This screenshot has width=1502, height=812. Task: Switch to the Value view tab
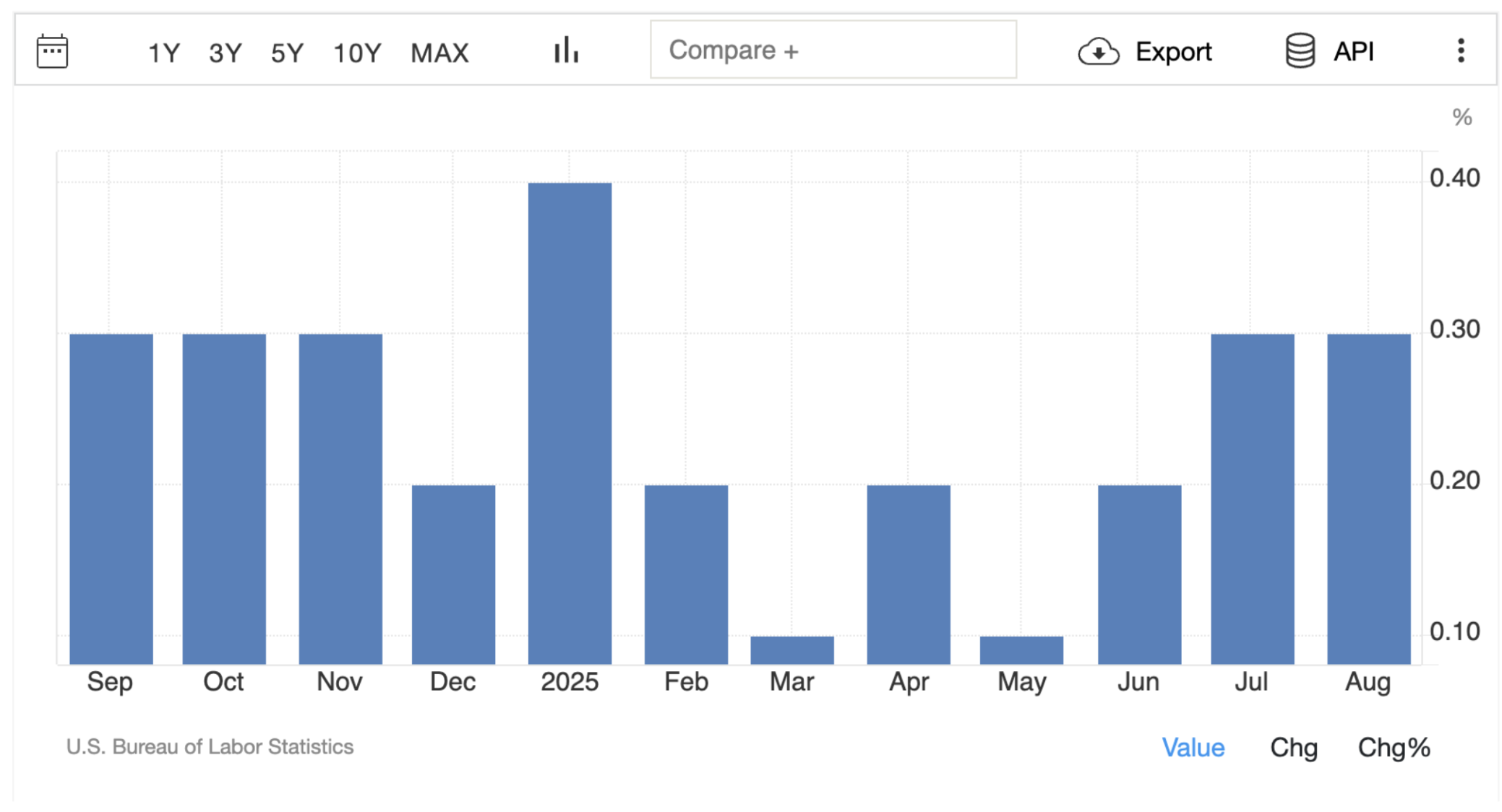(x=1193, y=747)
